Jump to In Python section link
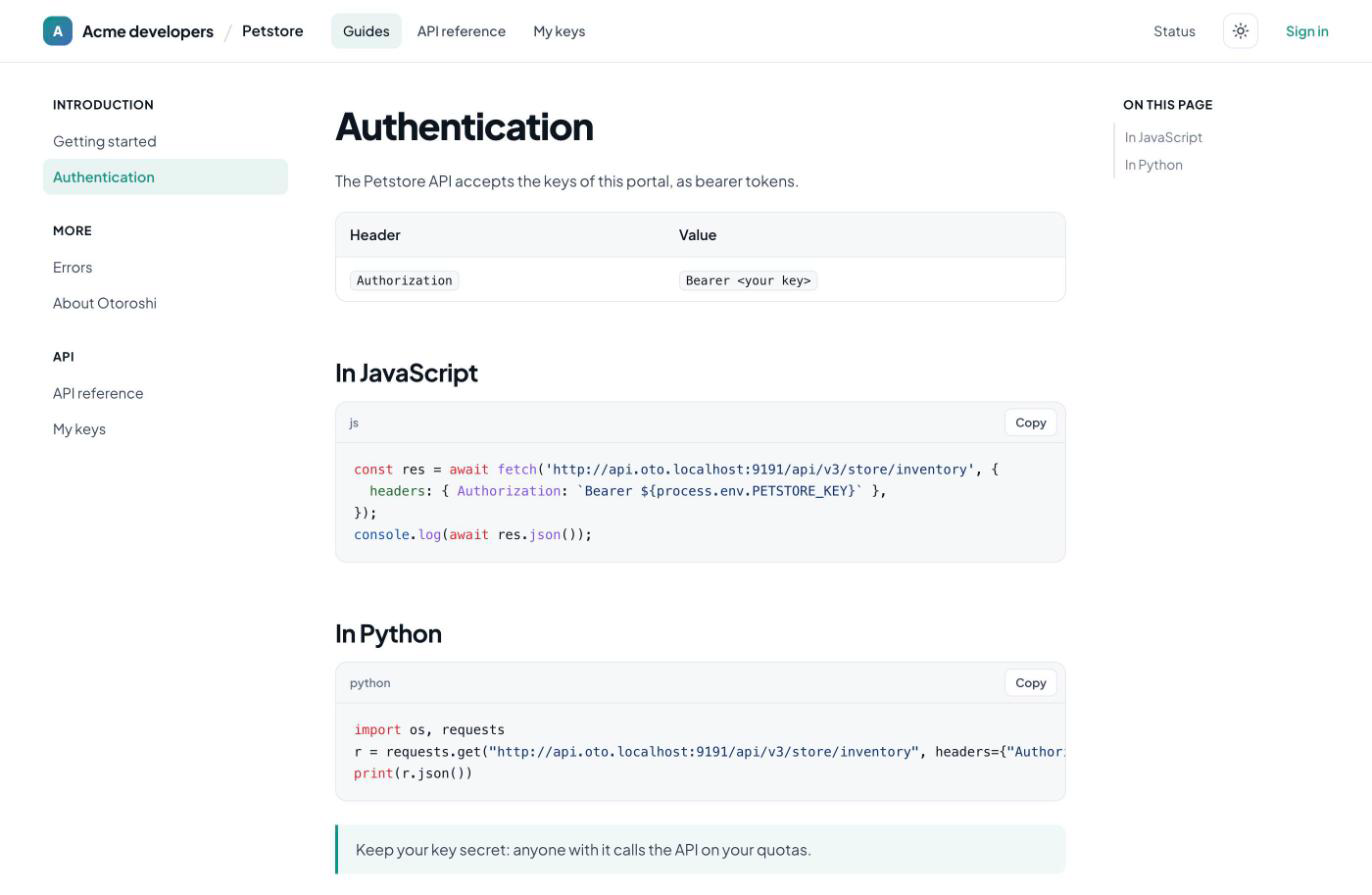This screenshot has height=895, width=1372. [x=1153, y=165]
